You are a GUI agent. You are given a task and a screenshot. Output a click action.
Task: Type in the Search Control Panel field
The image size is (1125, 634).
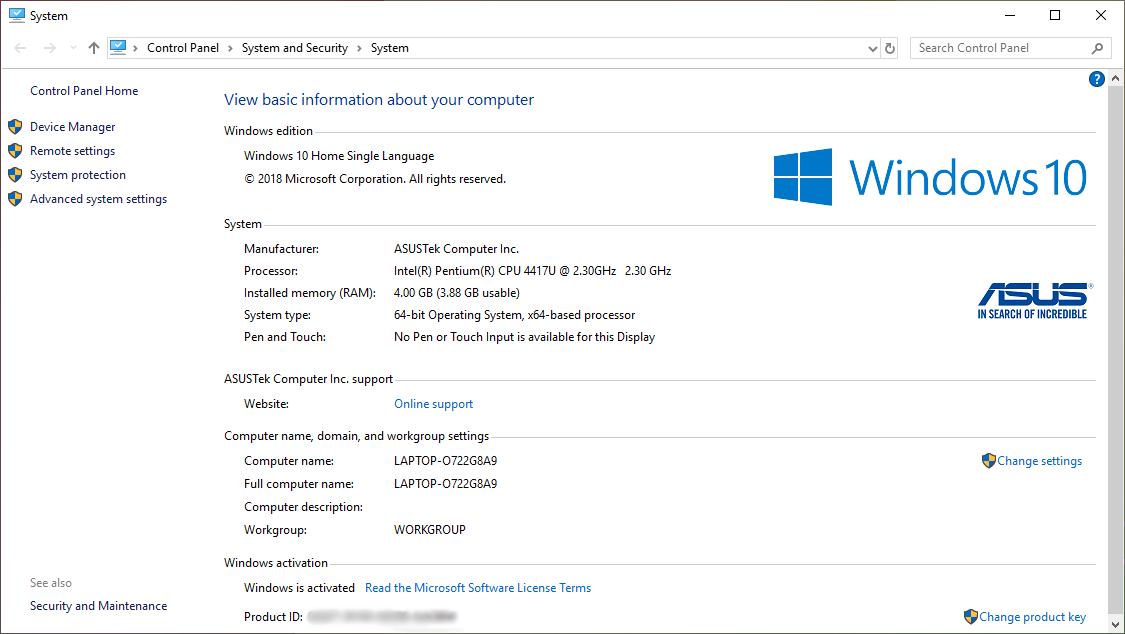pos(1000,48)
